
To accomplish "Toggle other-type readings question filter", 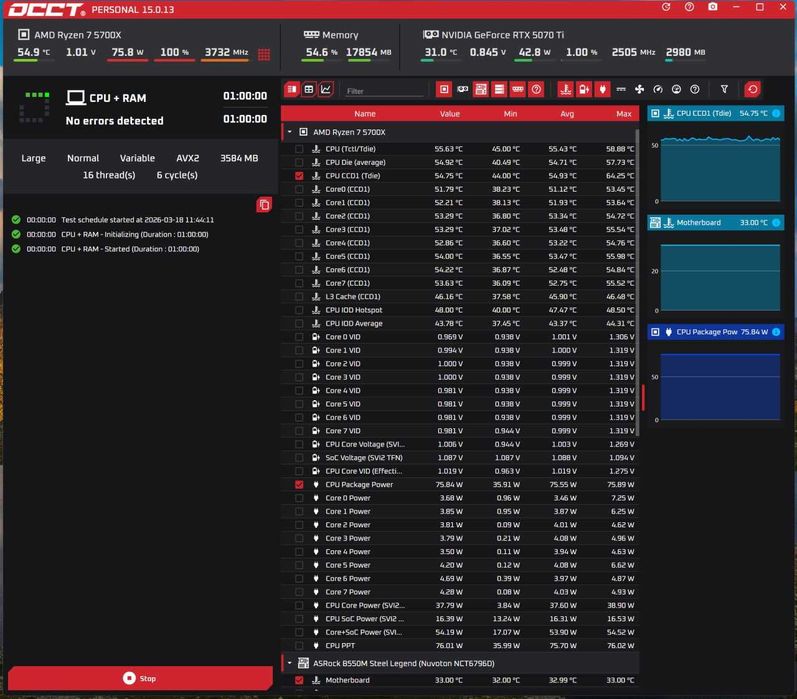I will click(x=695, y=89).
